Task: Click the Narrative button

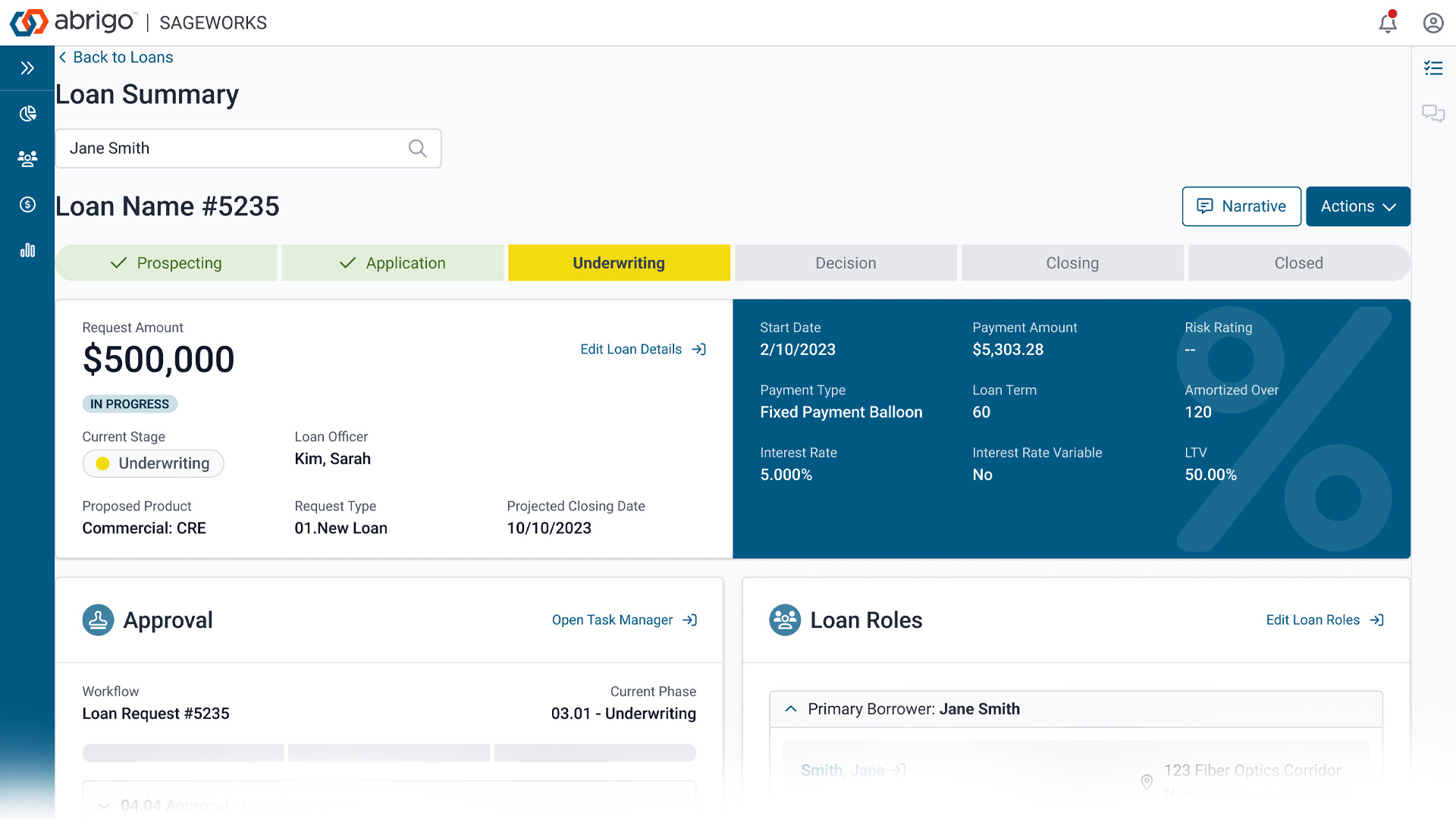Action: [1241, 206]
